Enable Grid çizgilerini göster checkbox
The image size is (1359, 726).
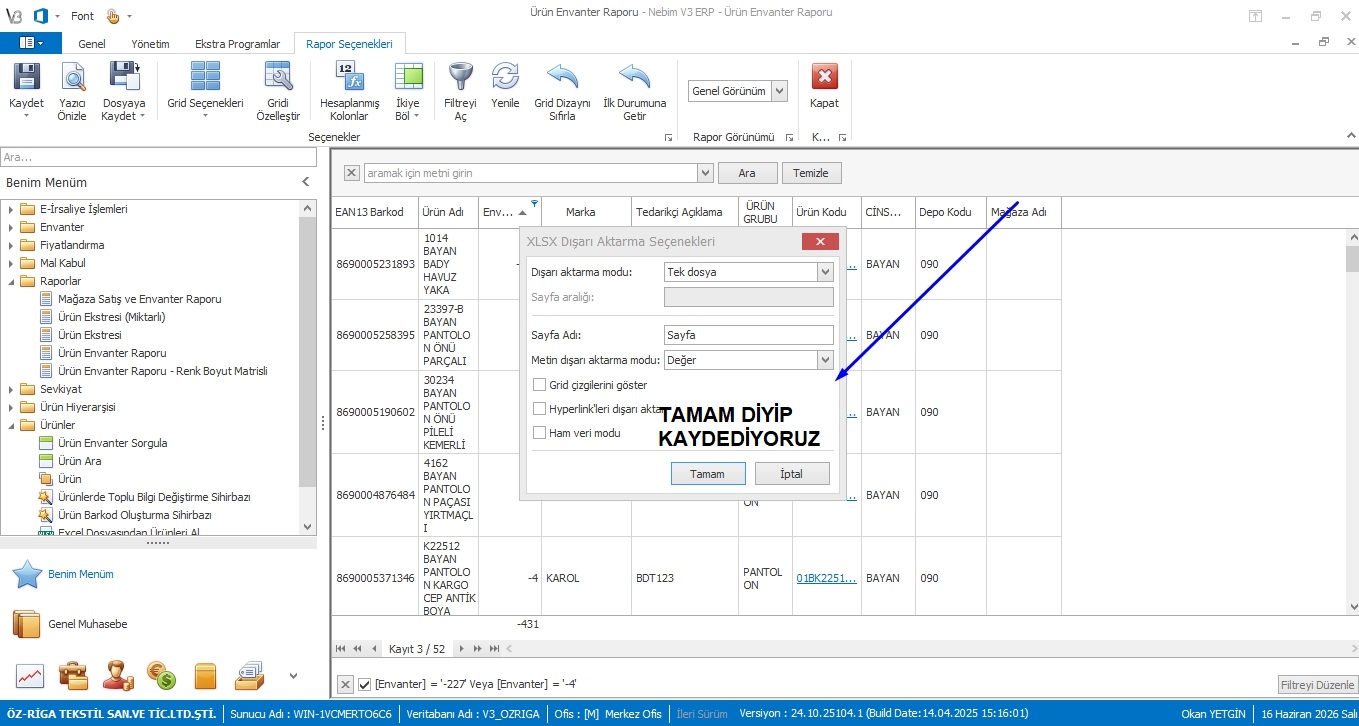pos(540,385)
